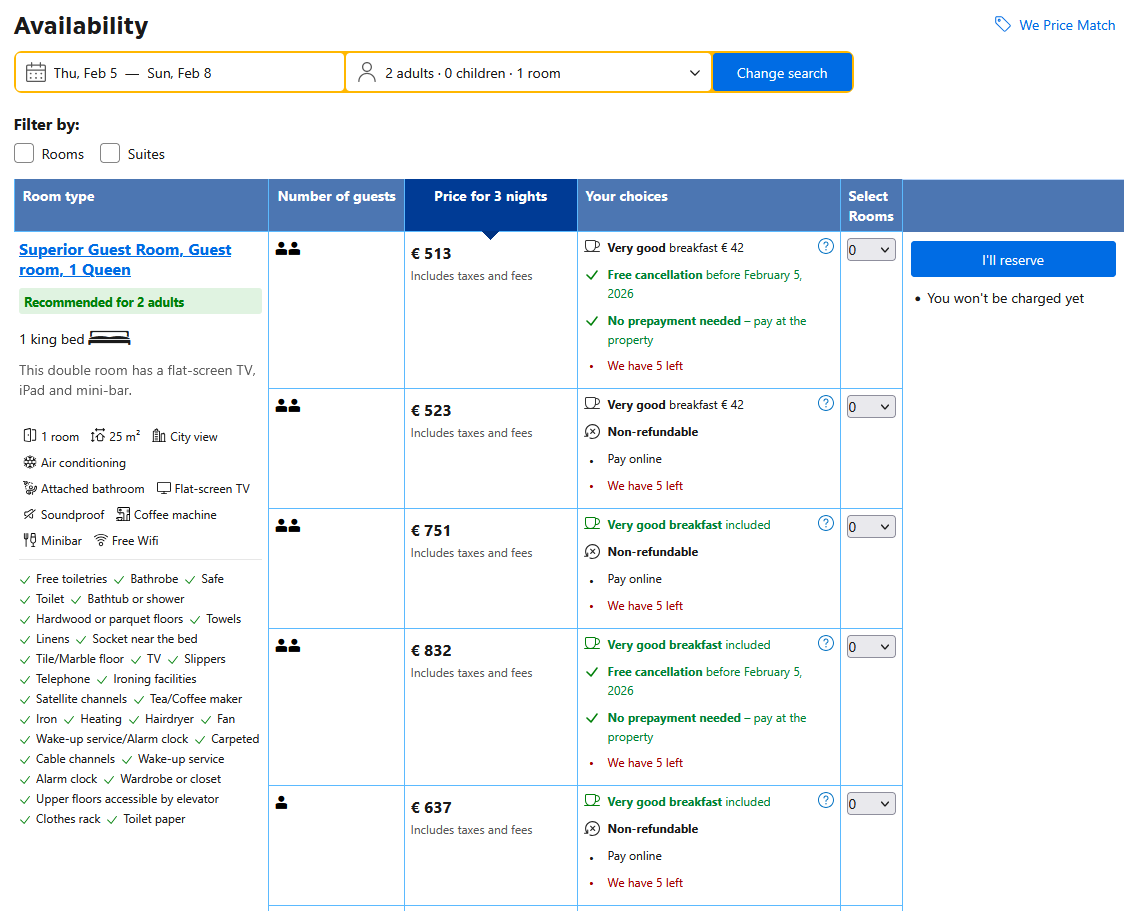Click the Room type column header
The width and height of the screenshot is (1130, 911).
[59, 197]
